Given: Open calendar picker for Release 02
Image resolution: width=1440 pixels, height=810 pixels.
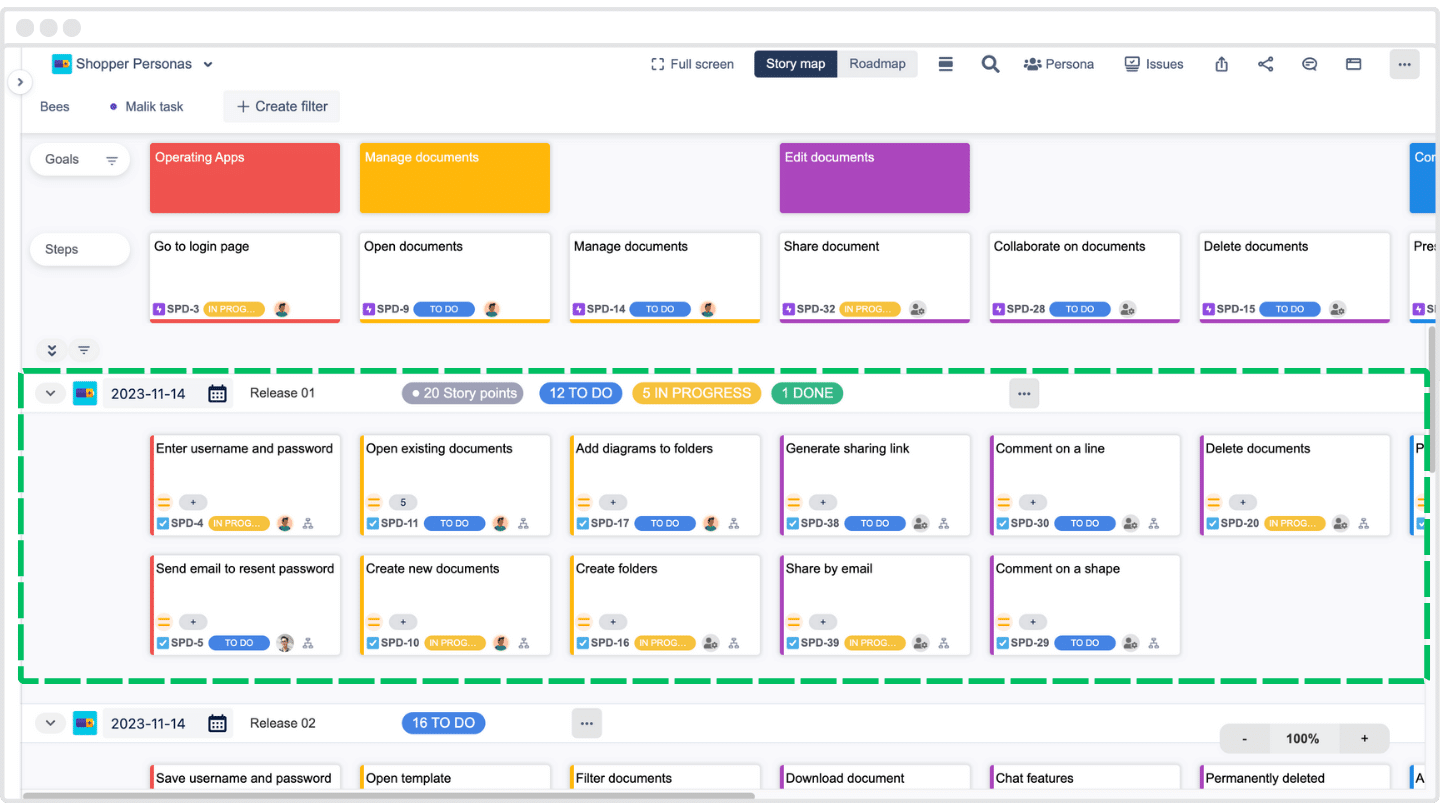Looking at the screenshot, I should click(217, 724).
